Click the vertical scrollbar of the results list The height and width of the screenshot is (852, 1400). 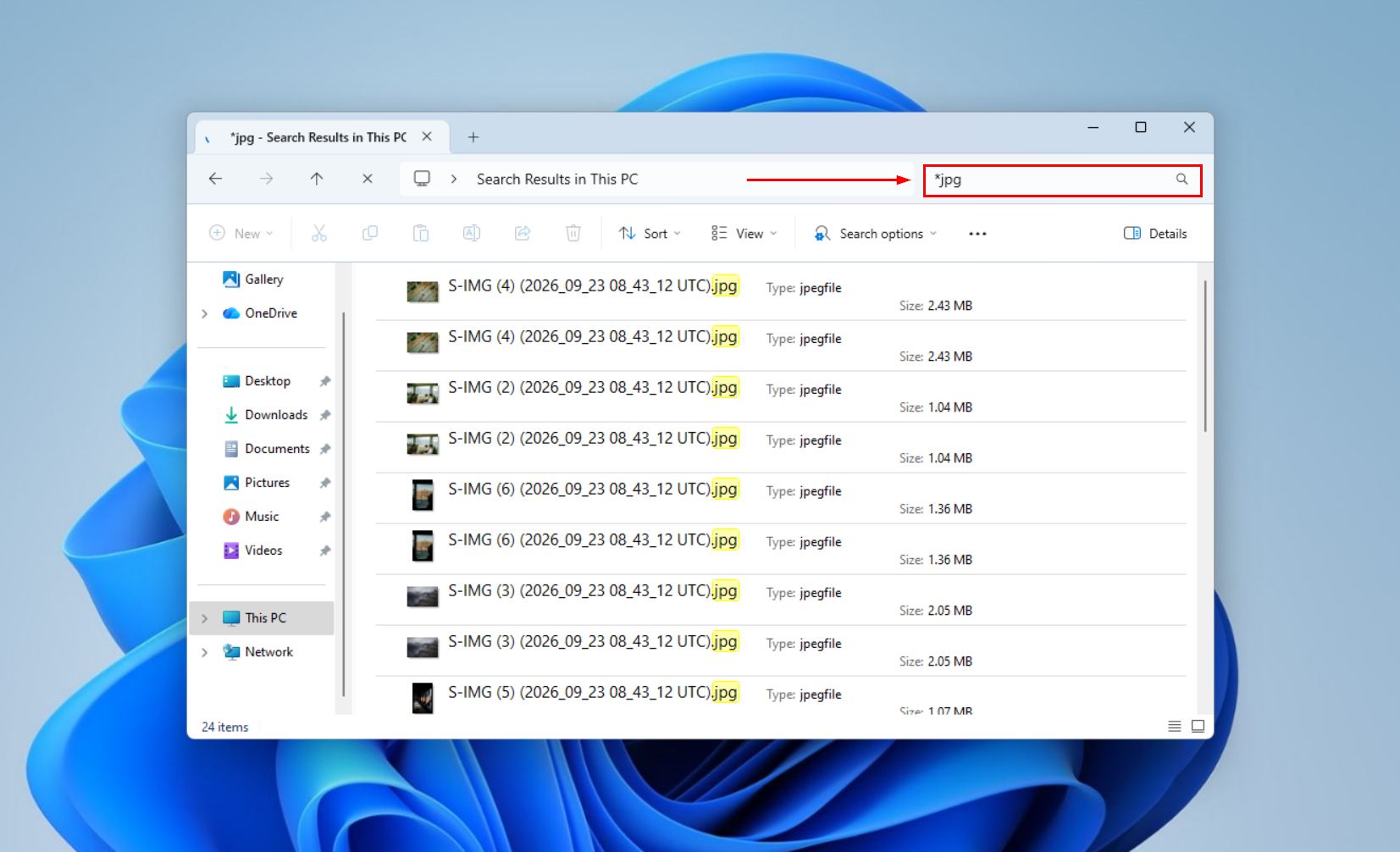click(1204, 356)
